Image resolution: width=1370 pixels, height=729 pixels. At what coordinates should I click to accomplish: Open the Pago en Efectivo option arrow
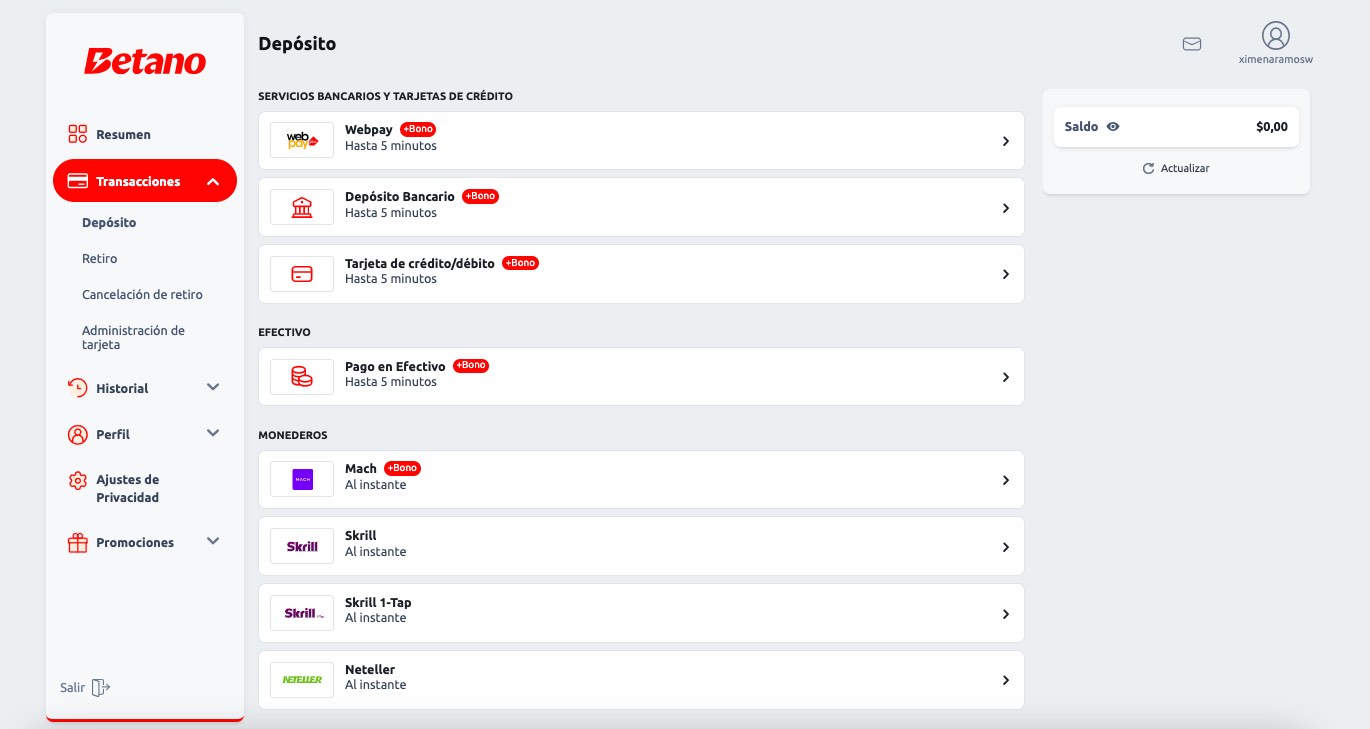click(1005, 377)
